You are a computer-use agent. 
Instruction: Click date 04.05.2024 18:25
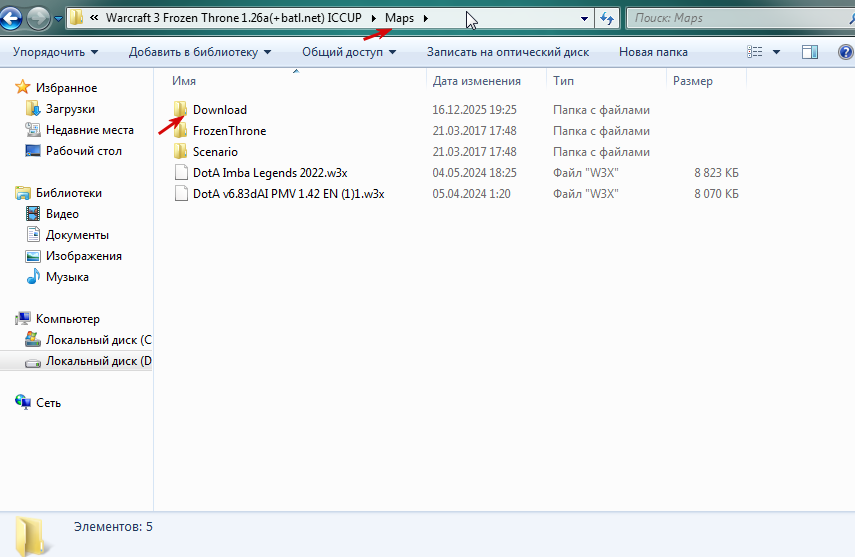(x=474, y=173)
